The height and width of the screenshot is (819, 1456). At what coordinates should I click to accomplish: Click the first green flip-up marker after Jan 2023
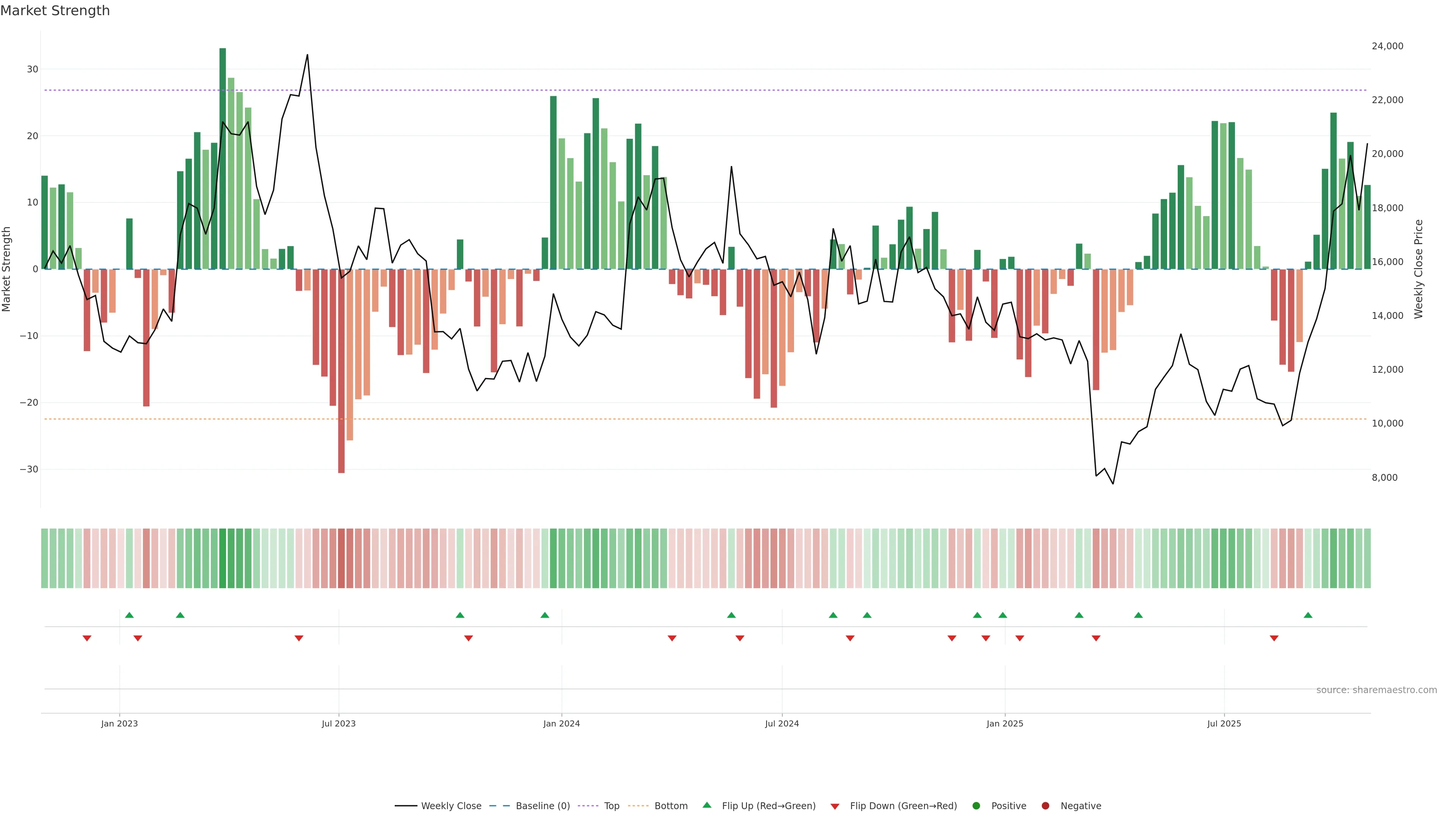point(129,615)
